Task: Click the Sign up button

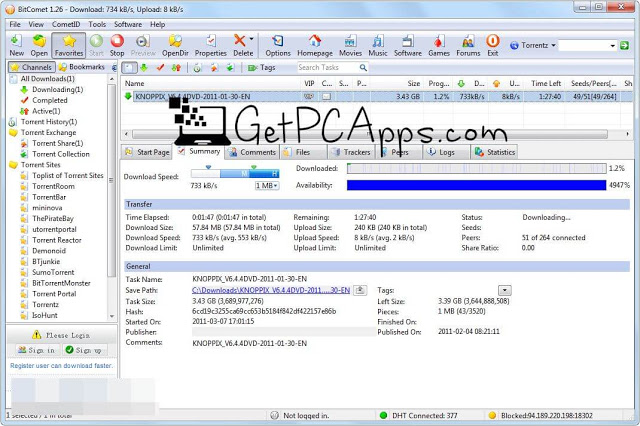Action: click(x=84, y=350)
